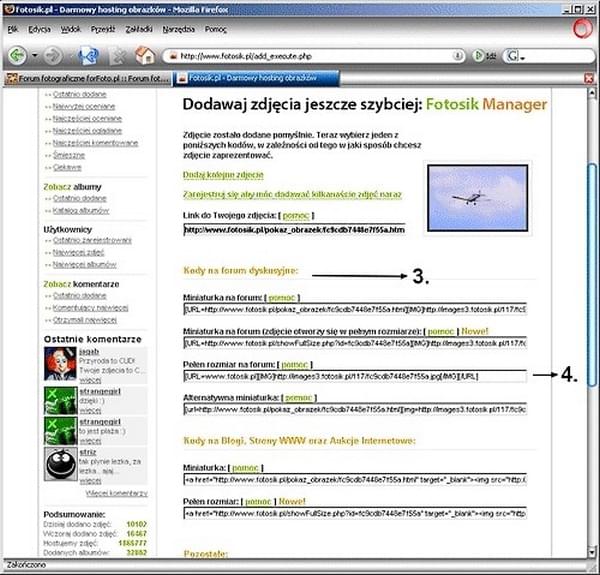Screen dimensions: 600x575
Task: Go to the Home page icon
Action: click(x=145, y=55)
